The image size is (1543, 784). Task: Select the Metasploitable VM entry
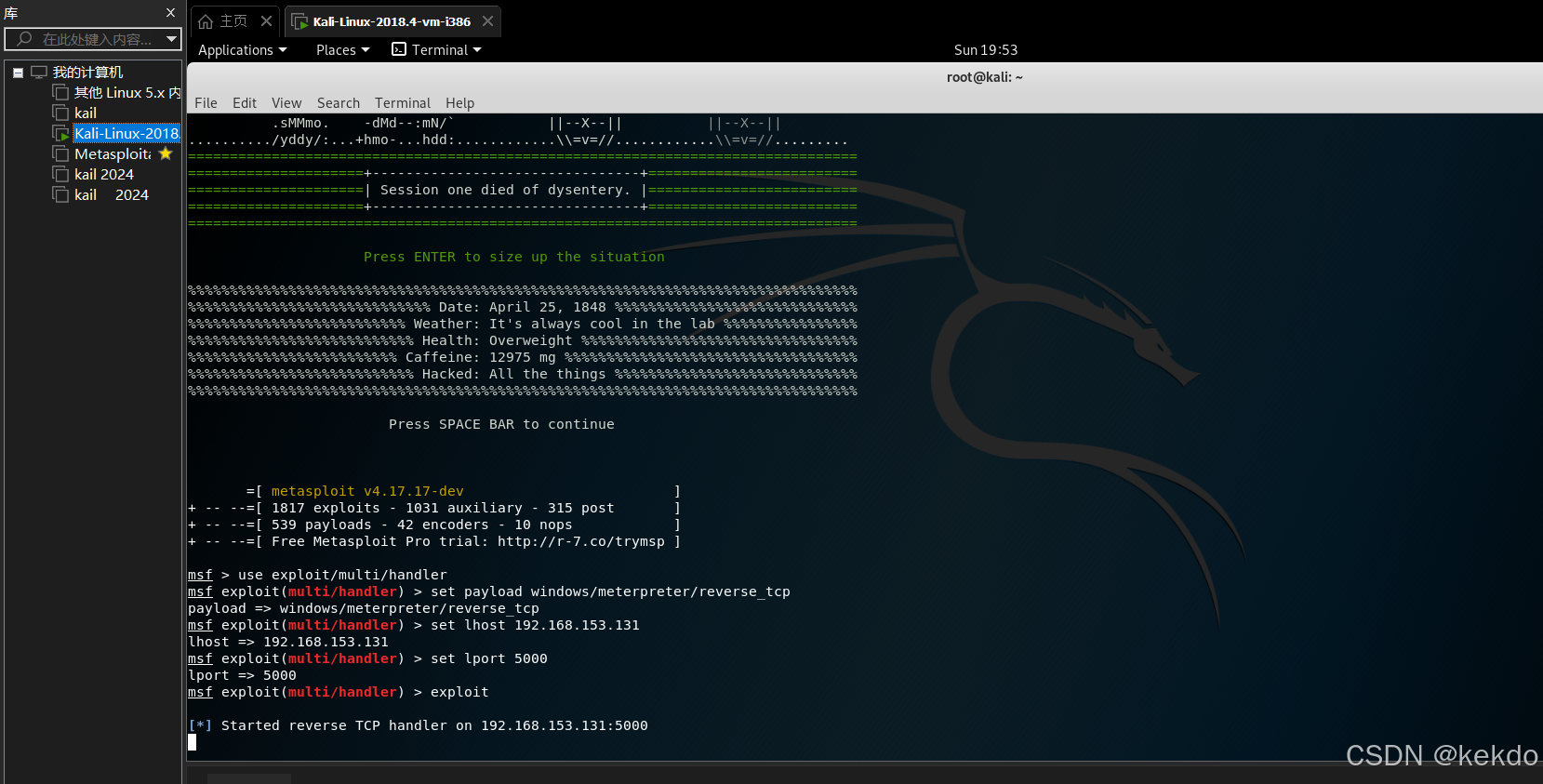(x=113, y=154)
